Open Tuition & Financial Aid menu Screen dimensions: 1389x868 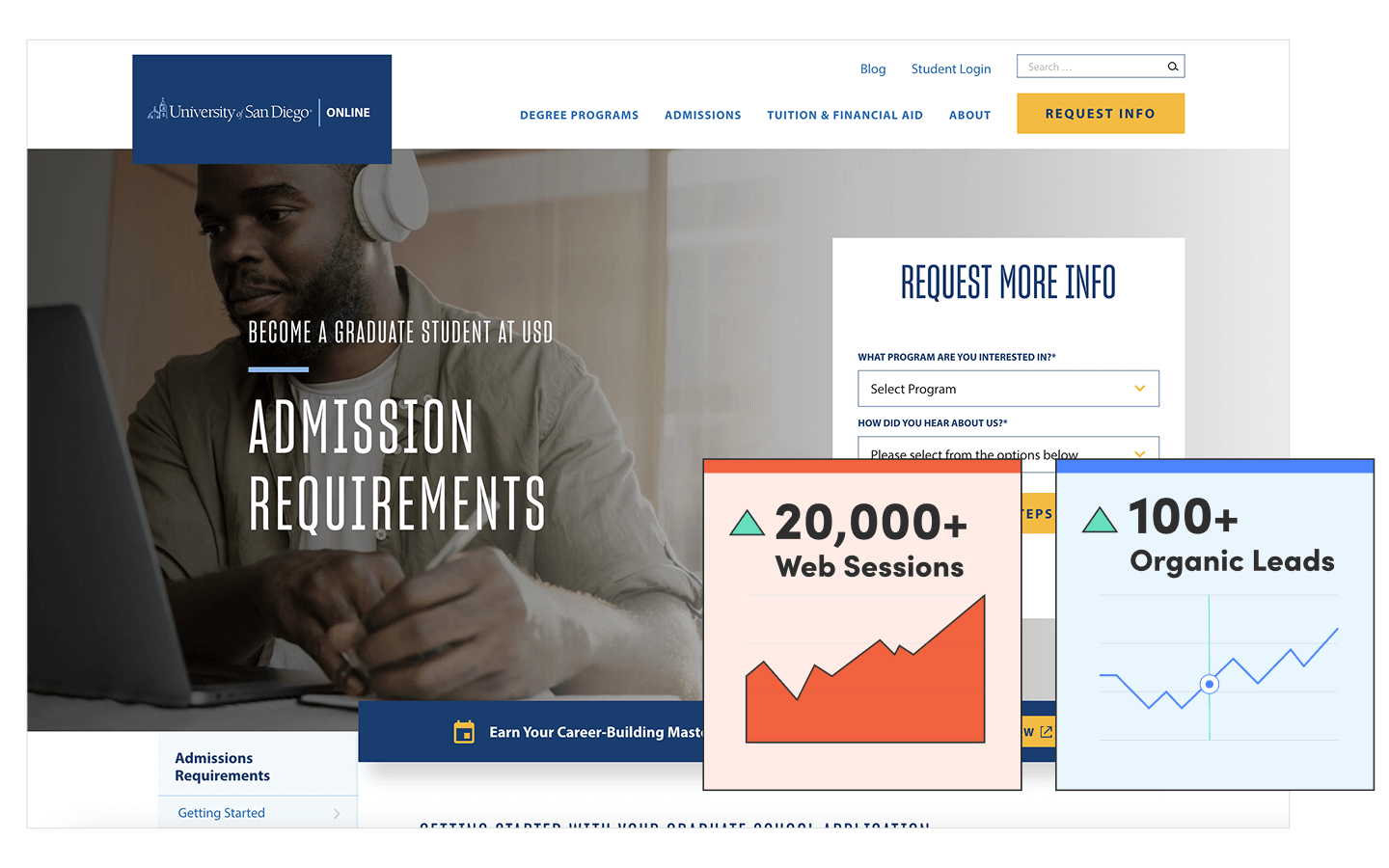coord(845,115)
